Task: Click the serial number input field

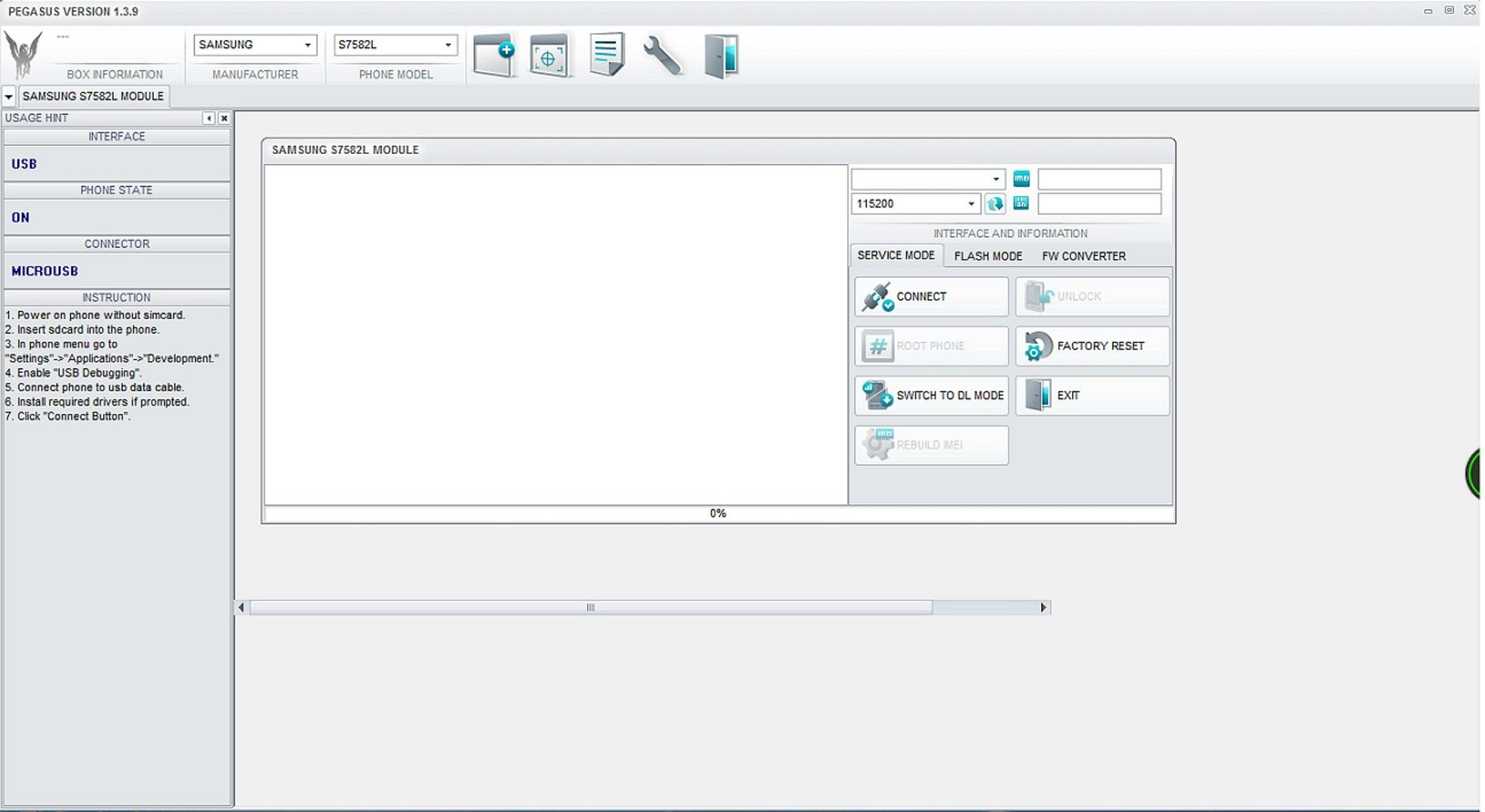Action: click(x=1099, y=204)
